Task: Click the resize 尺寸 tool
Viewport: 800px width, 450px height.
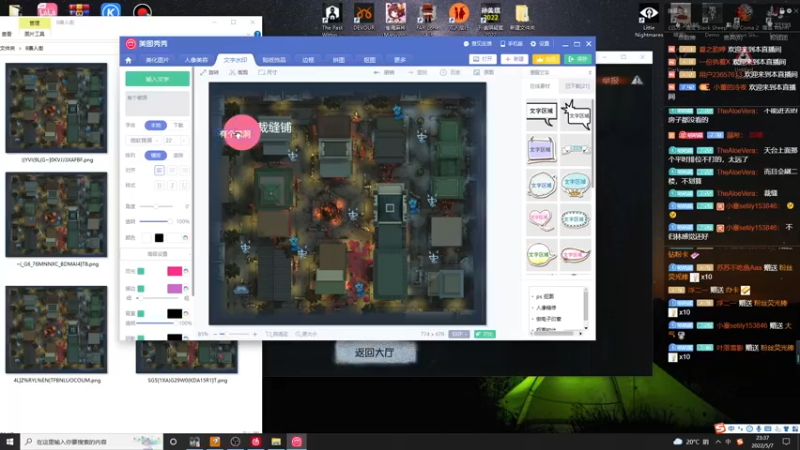Action: tap(268, 72)
